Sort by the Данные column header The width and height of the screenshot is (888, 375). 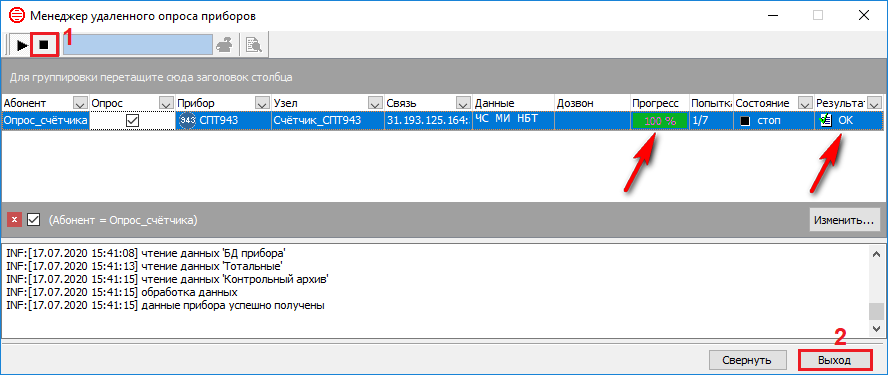tap(513, 103)
